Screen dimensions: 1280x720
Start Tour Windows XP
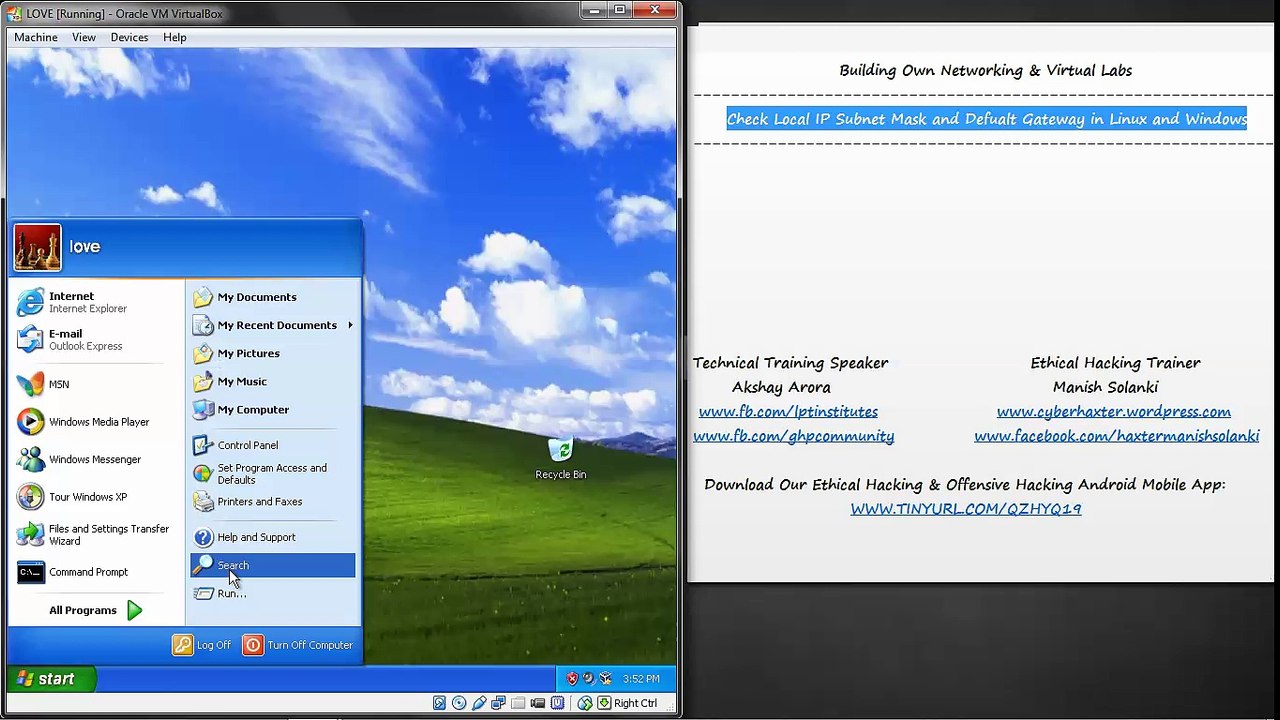[x=96, y=497]
